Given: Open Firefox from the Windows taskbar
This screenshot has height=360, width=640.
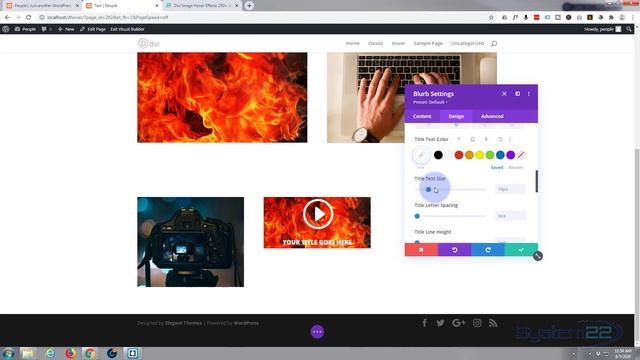Looking at the screenshot, I should point(70,353).
